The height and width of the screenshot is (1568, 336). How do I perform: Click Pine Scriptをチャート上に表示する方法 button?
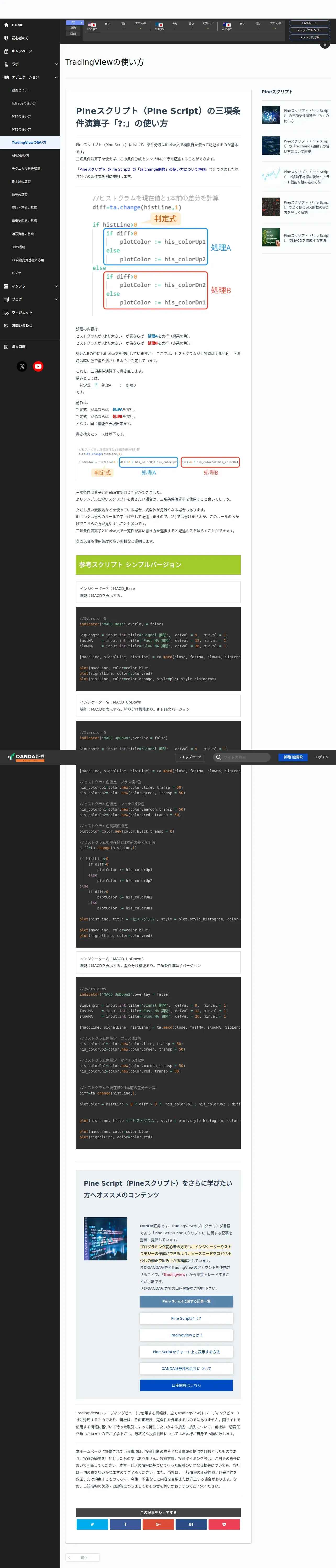pos(186,1352)
